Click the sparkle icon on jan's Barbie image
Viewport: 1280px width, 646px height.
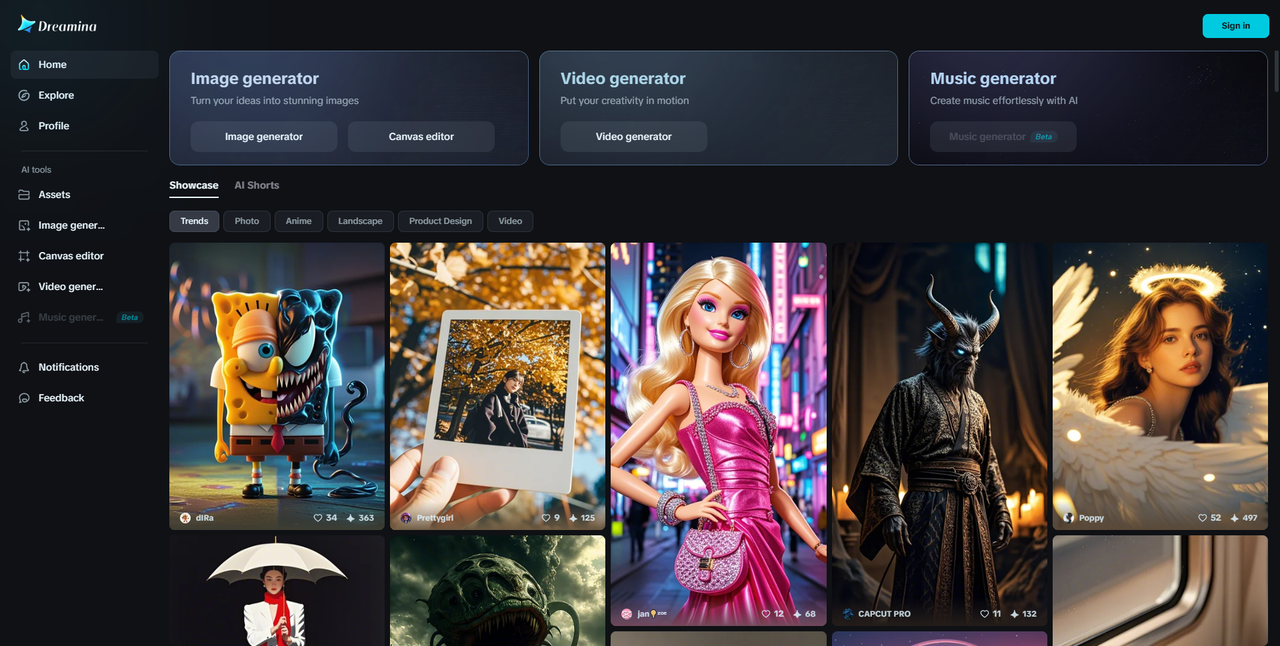tap(797, 614)
